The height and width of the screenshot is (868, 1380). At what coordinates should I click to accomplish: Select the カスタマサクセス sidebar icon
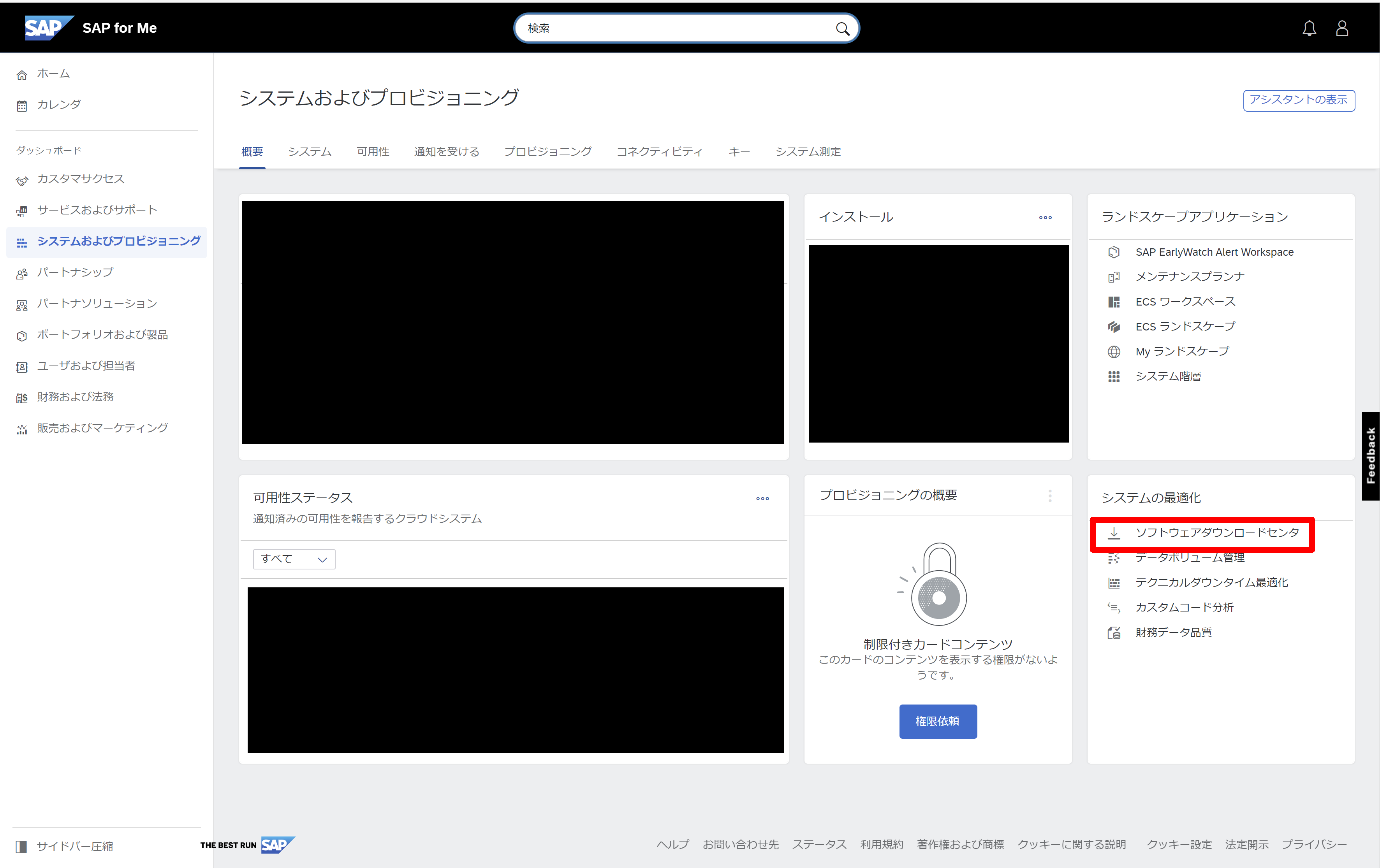pyautogui.click(x=22, y=180)
